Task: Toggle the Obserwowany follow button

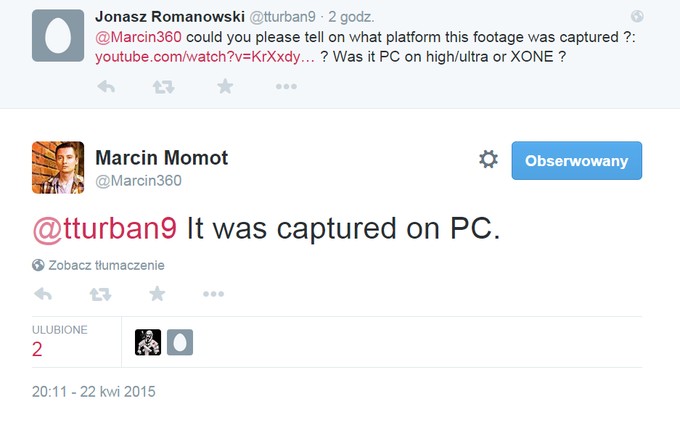Action: click(x=576, y=160)
